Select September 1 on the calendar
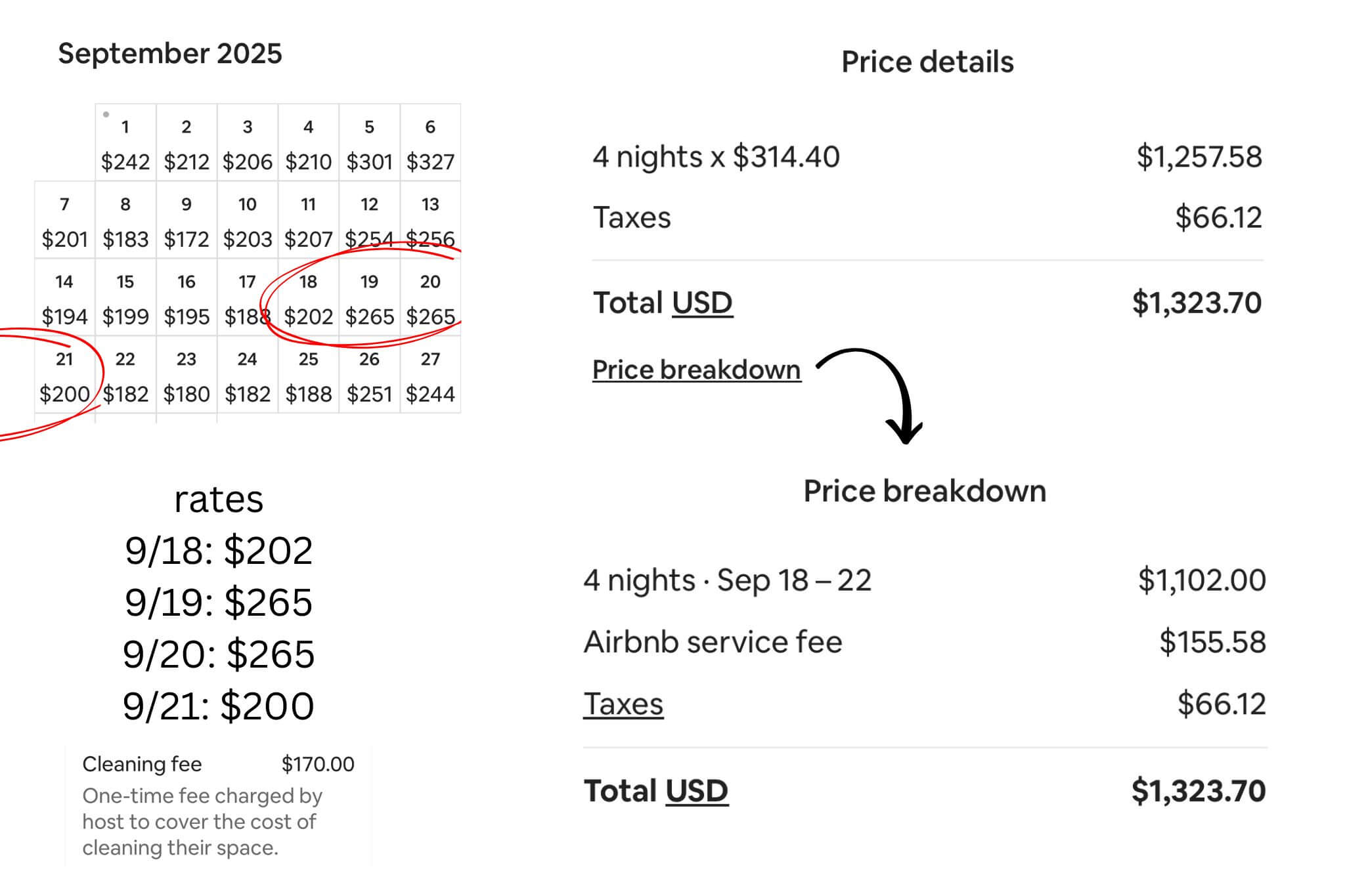The image size is (1345, 896). point(125,143)
